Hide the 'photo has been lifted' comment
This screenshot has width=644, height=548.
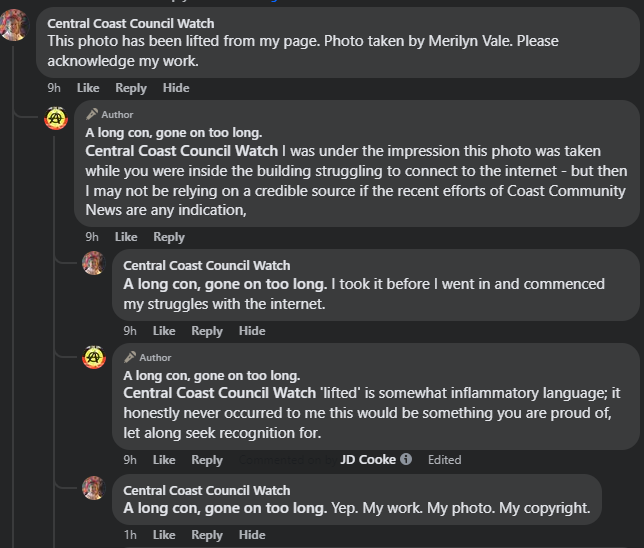point(176,88)
